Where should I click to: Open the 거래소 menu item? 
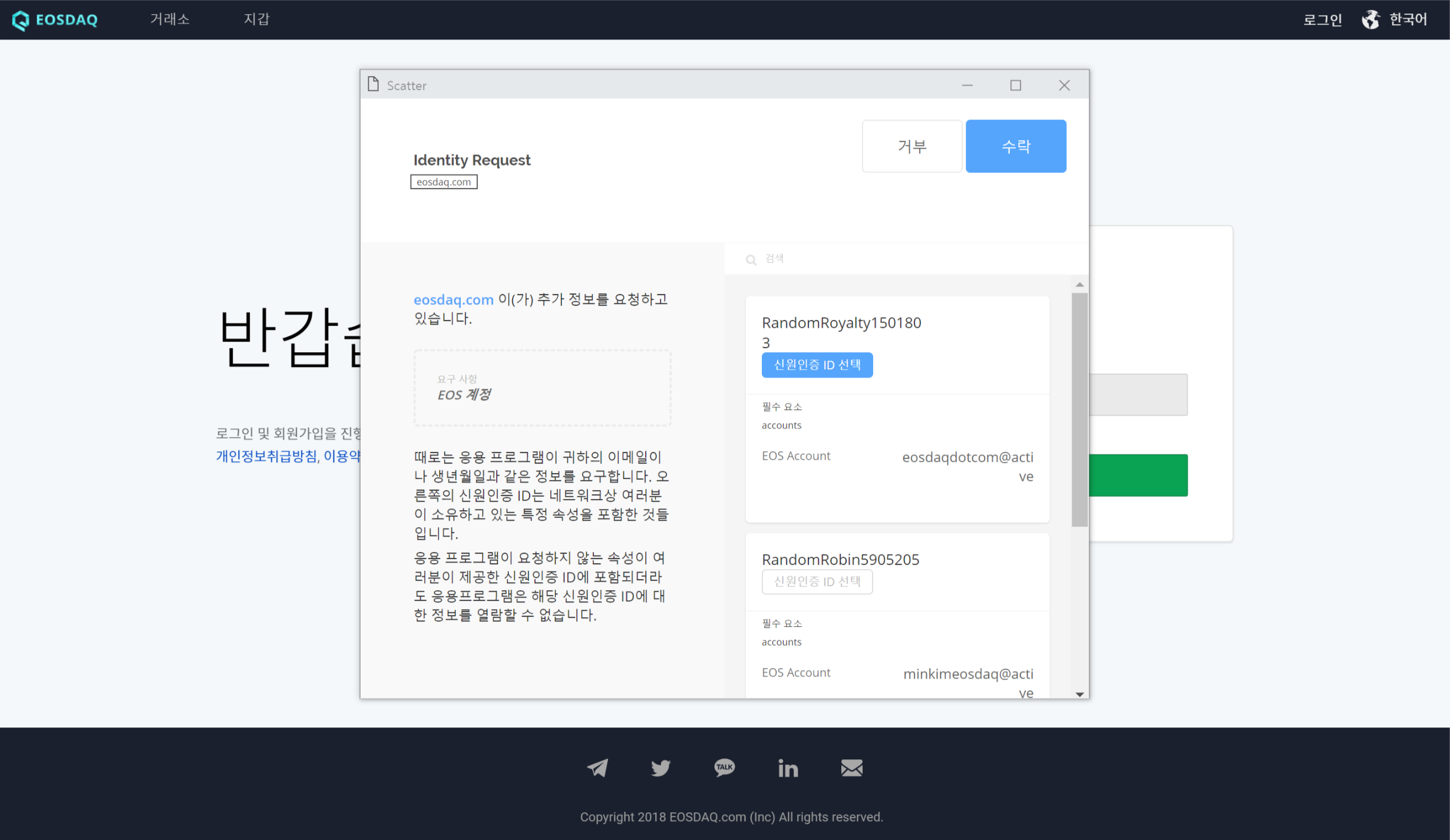pos(170,19)
